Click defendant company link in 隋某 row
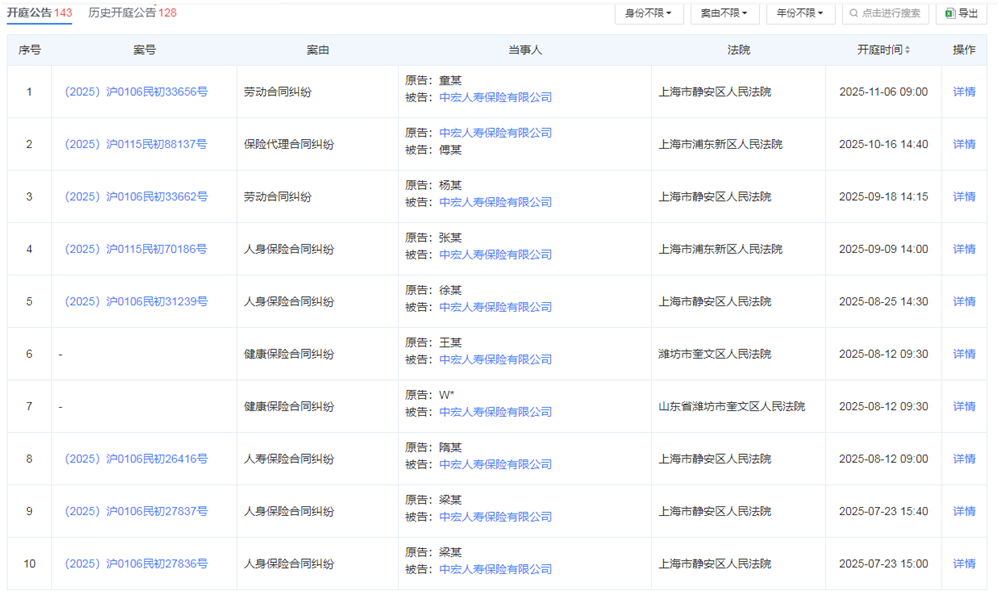Screen dimensions: 999x601 [495, 464]
